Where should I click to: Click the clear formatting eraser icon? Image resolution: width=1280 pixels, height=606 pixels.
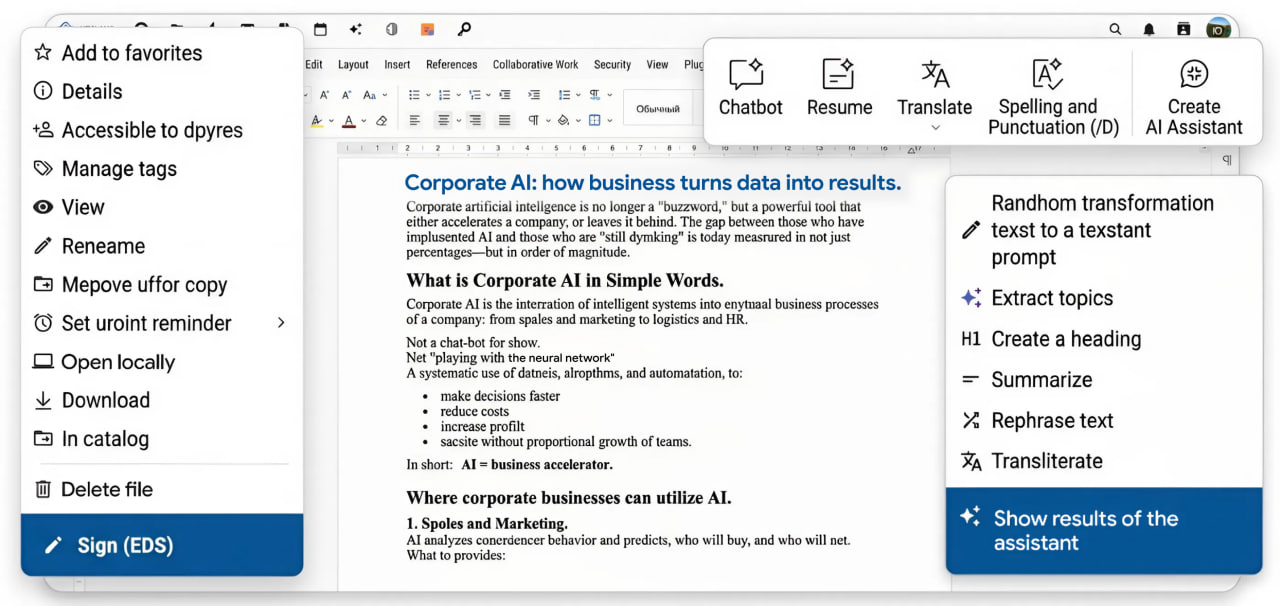[x=381, y=121]
